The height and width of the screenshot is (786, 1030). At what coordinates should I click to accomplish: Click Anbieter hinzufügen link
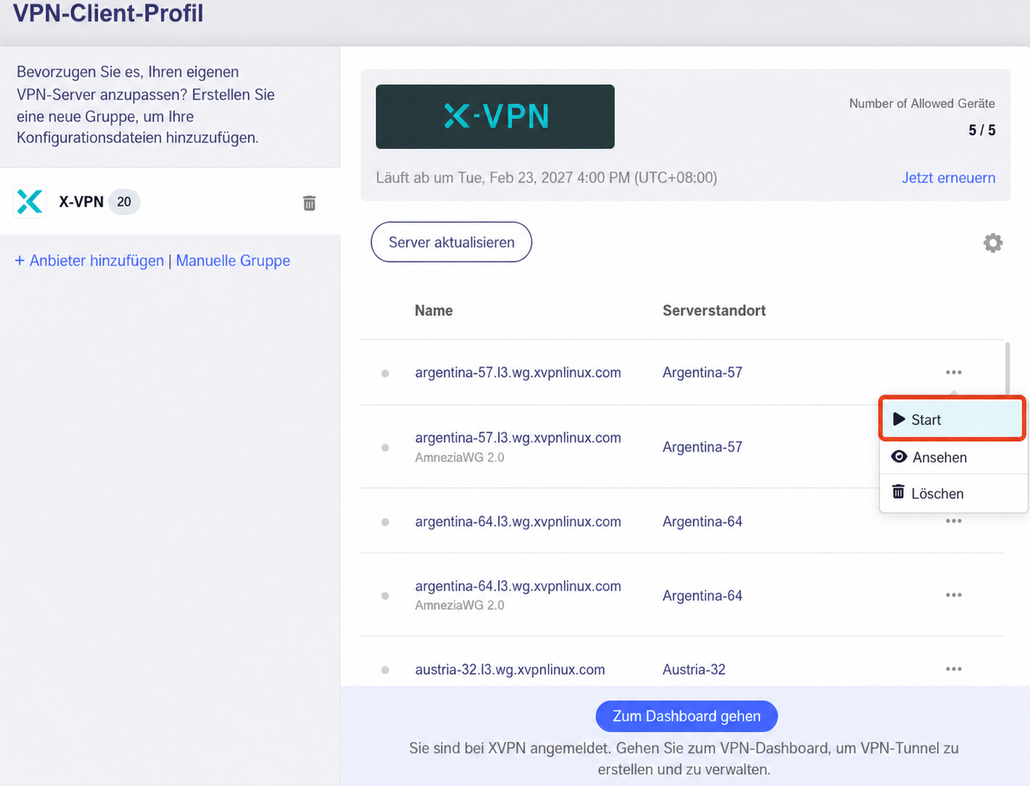[89, 261]
